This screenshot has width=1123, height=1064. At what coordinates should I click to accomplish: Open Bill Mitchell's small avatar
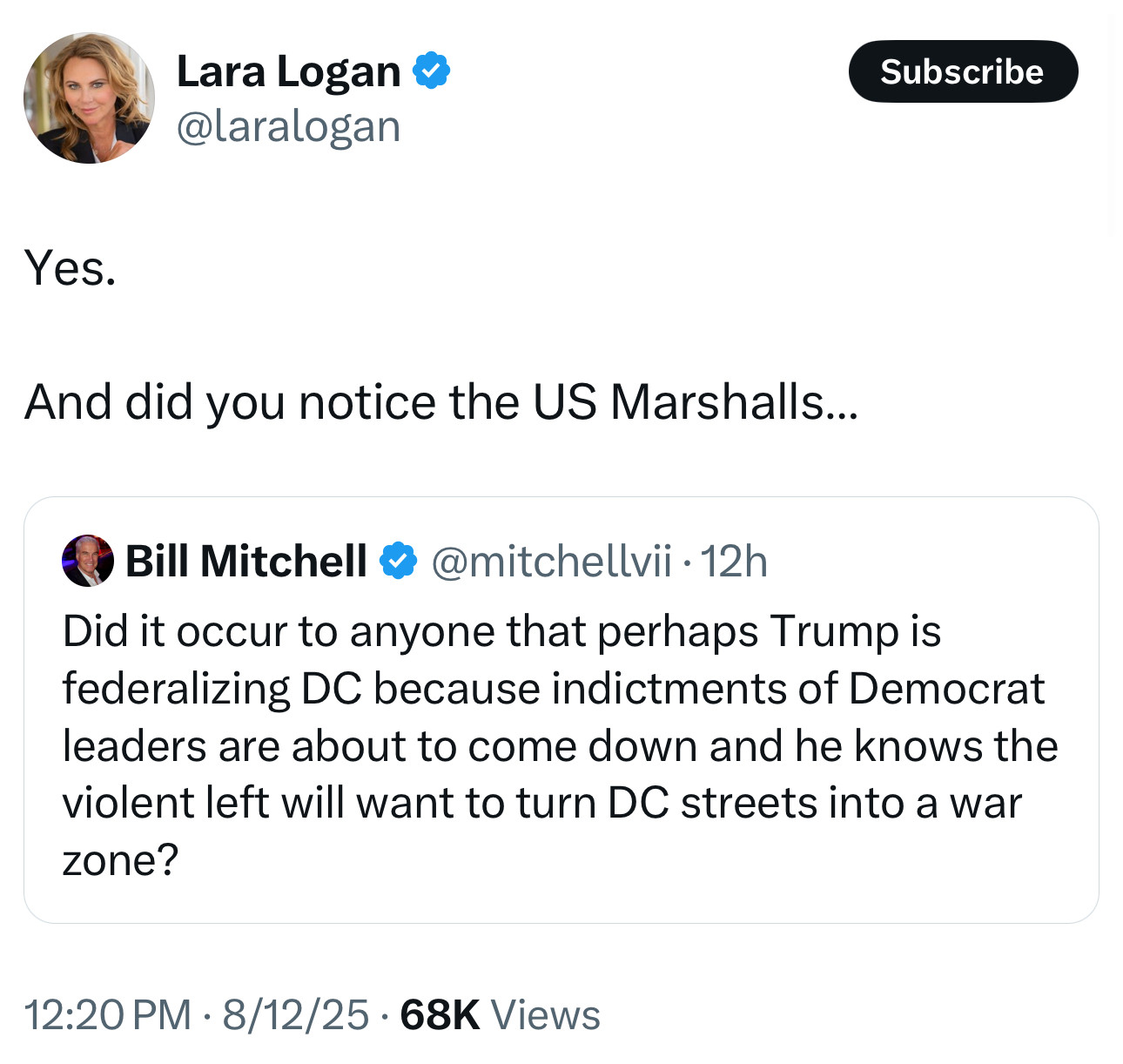tap(88, 561)
